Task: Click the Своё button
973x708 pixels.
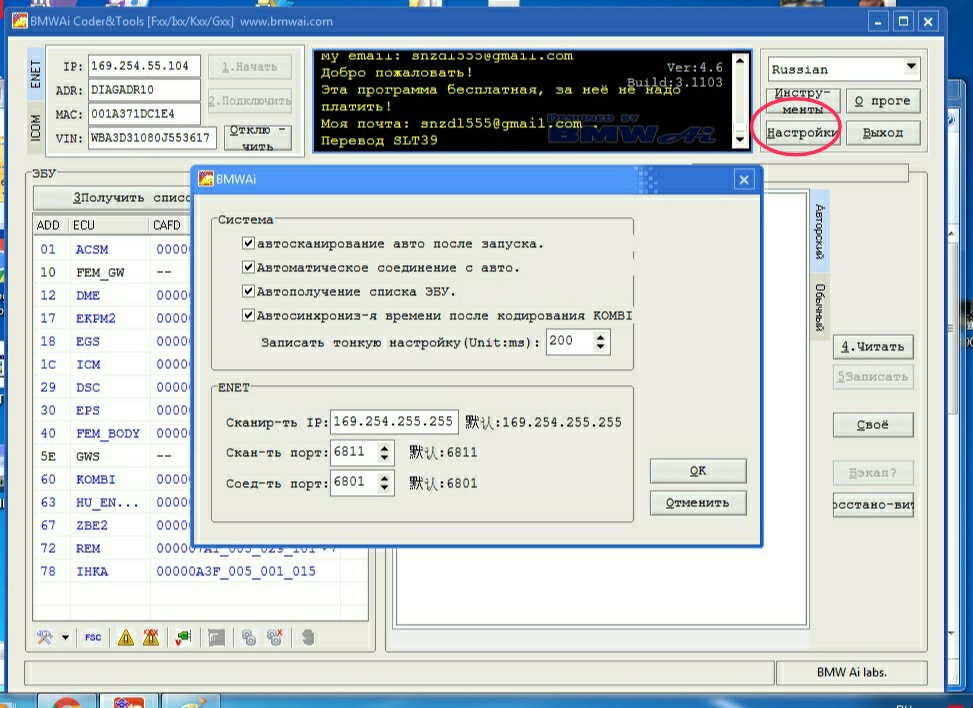Action: pos(873,425)
